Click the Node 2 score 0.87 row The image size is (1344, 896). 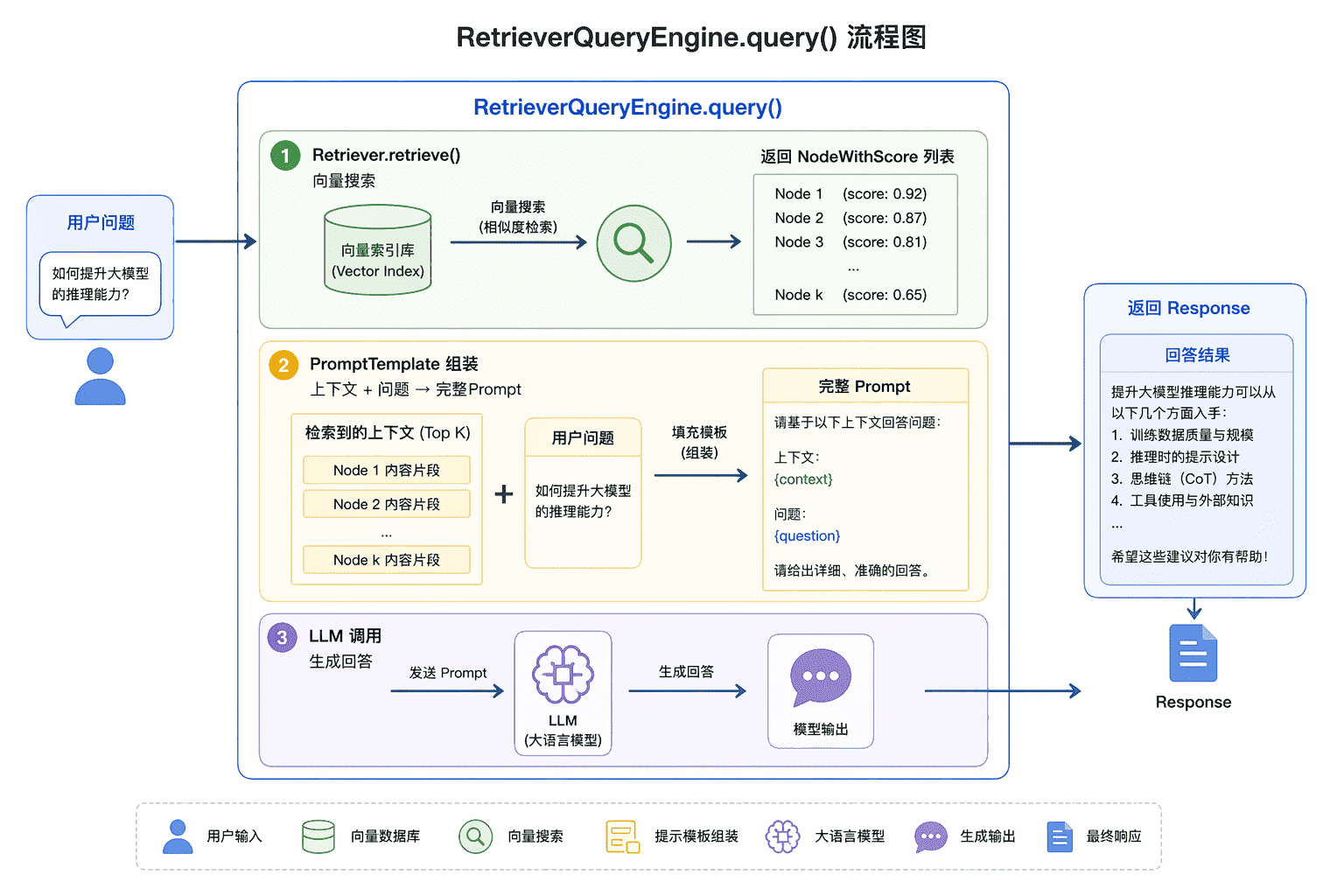click(850, 218)
